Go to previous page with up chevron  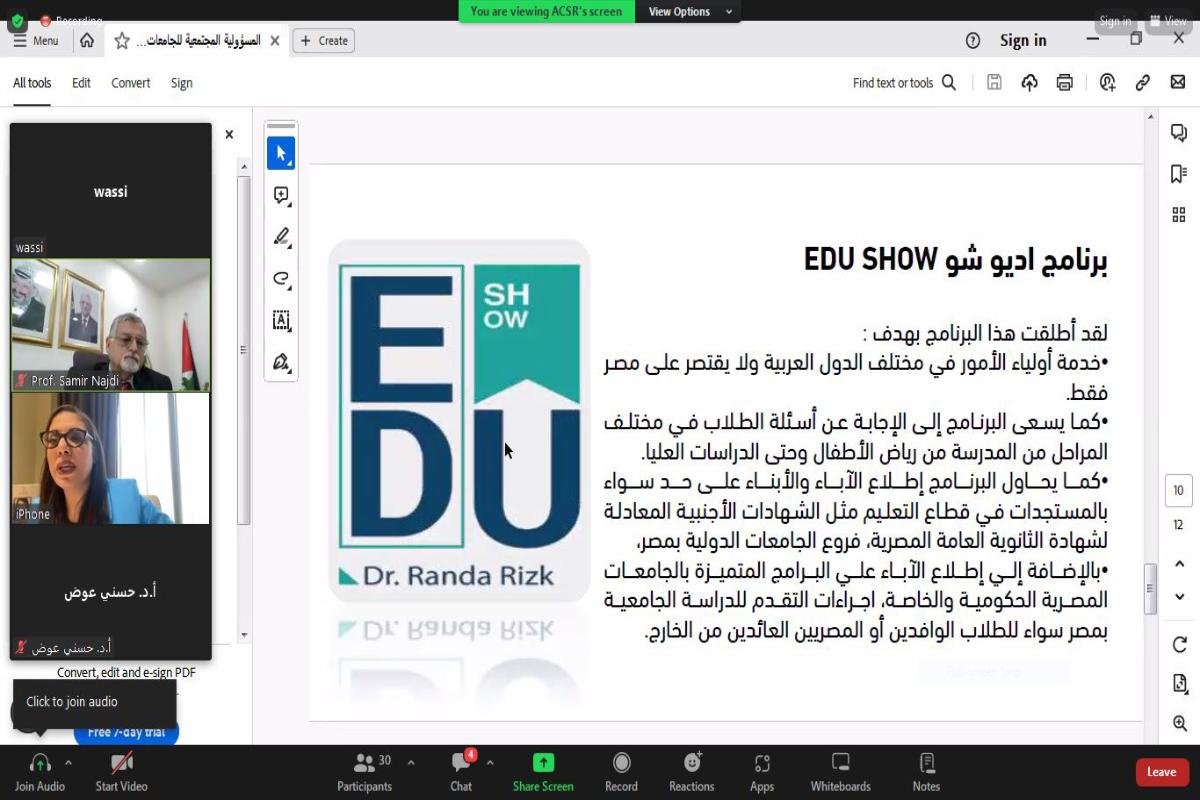[1179, 565]
